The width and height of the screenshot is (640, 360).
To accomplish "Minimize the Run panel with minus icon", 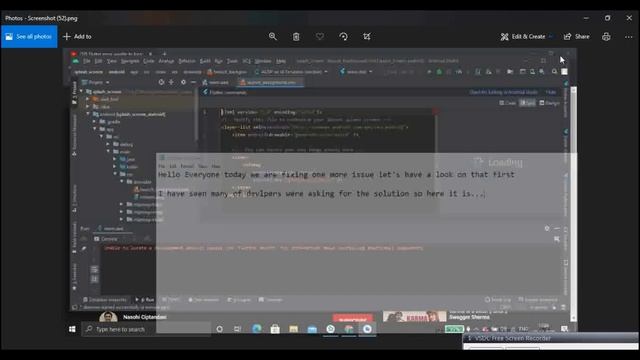I will tap(557, 229).
